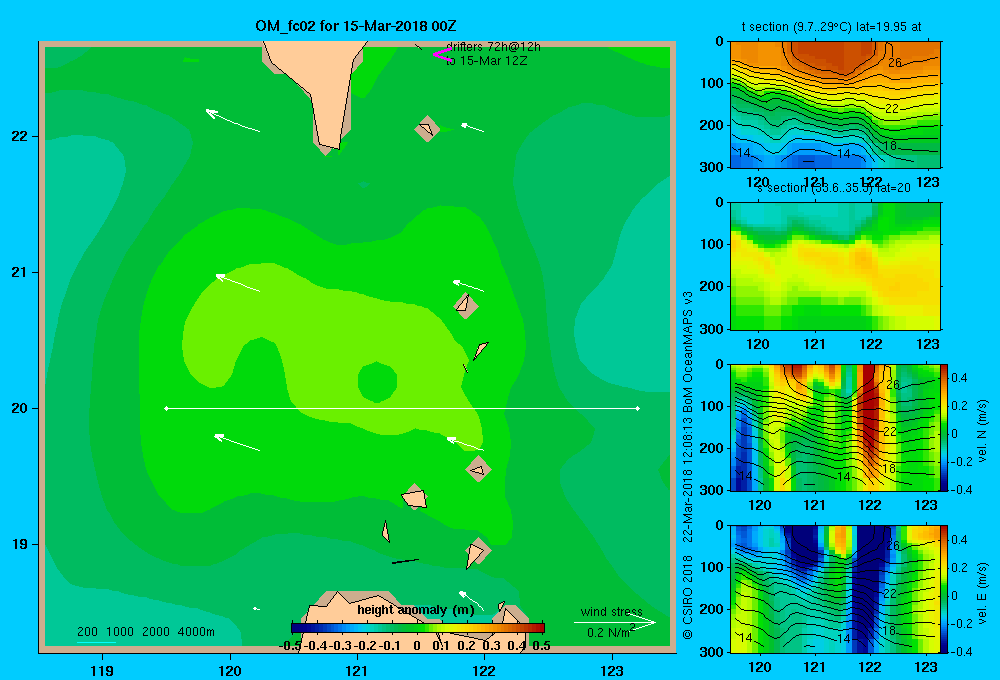Viewport: 1000px width, 680px height.
Task: Click the '0.4' tick on the vel. N scale
Action: (959, 378)
